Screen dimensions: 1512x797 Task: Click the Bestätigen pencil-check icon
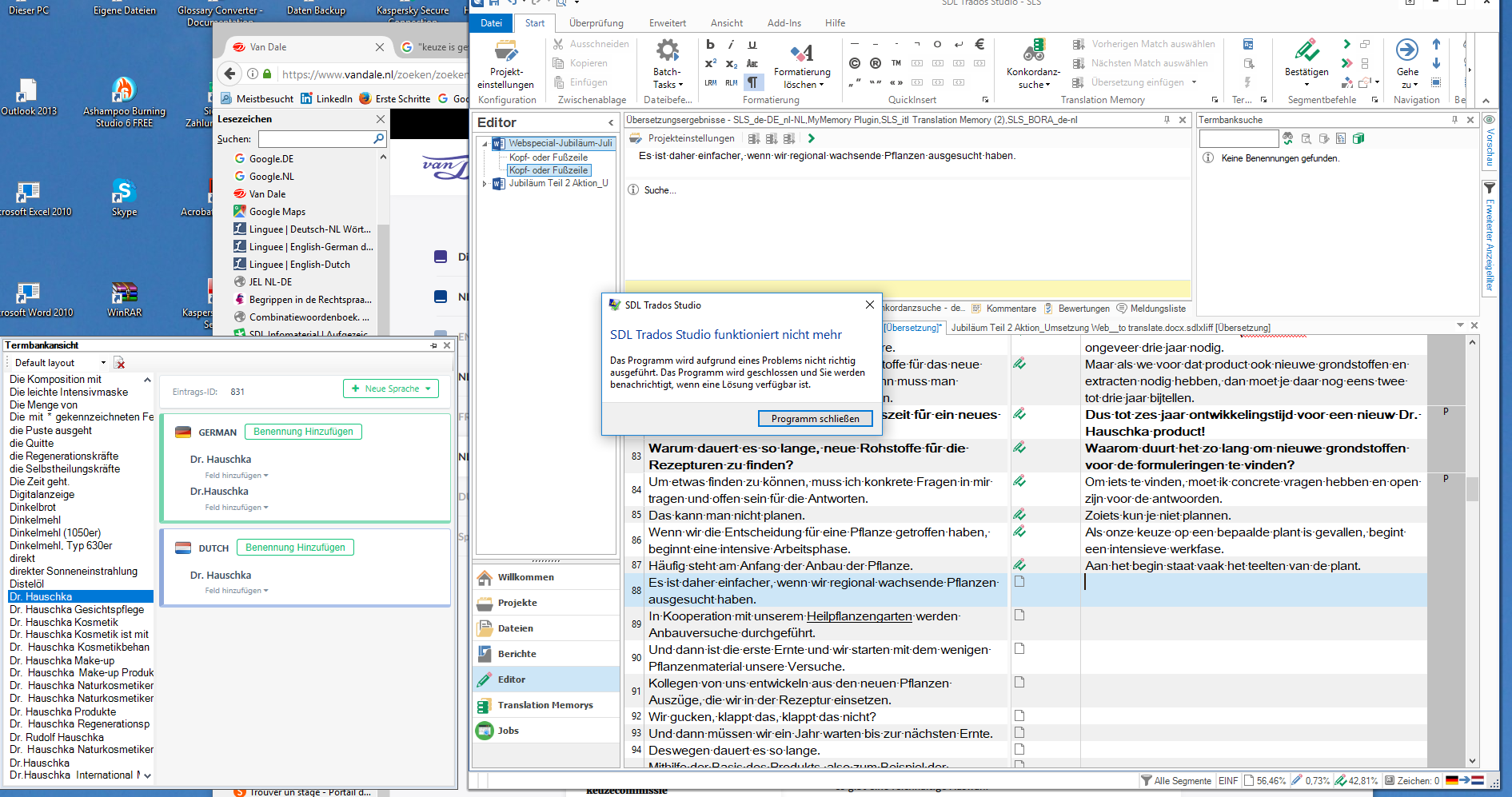[x=1307, y=50]
